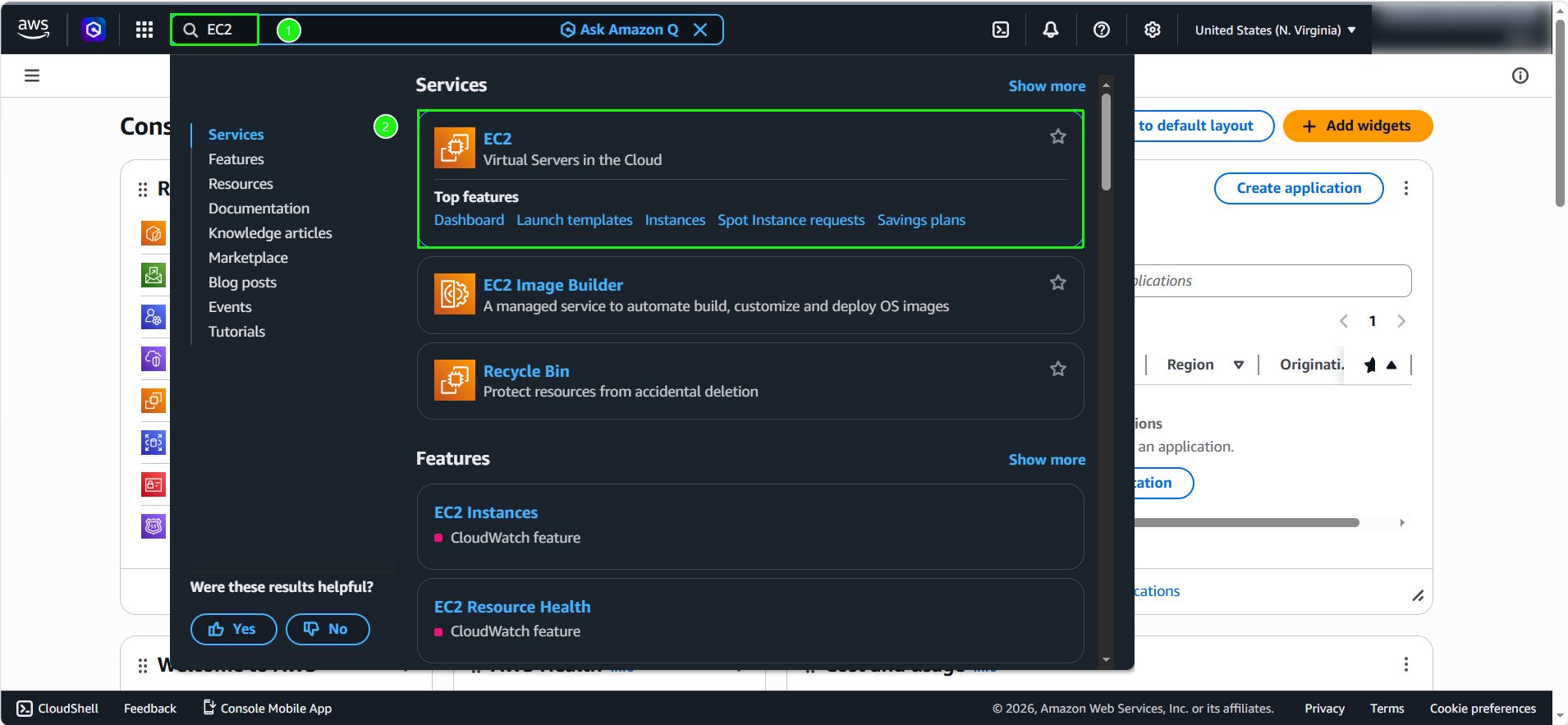Select Events category
The image size is (1568, 725).
pyautogui.click(x=230, y=307)
